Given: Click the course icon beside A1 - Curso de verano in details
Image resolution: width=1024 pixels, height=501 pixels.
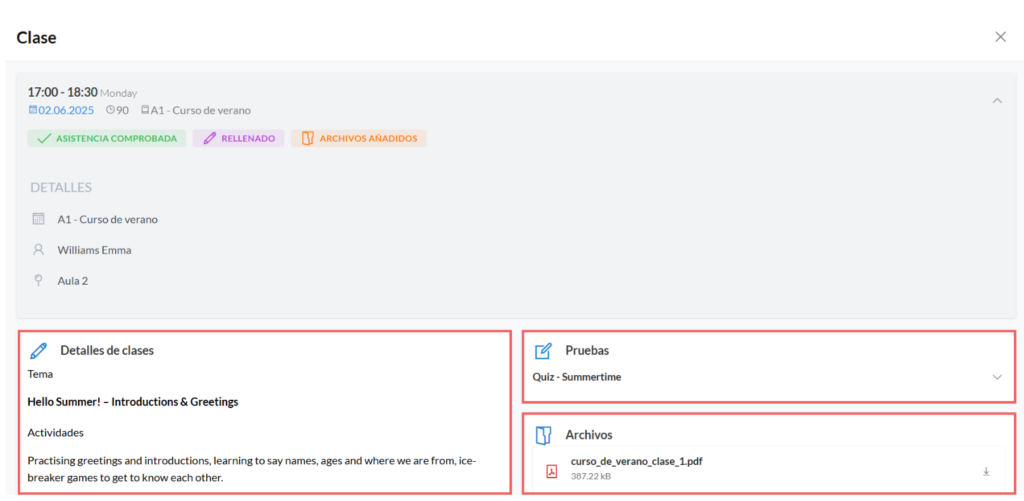Looking at the screenshot, I should [39, 219].
